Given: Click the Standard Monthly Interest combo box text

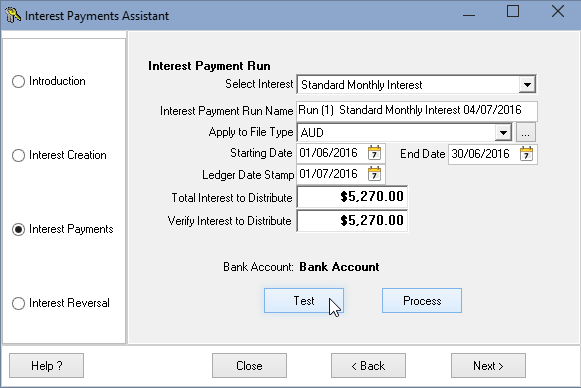Looking at the screenshot, I should coord(362,85).
